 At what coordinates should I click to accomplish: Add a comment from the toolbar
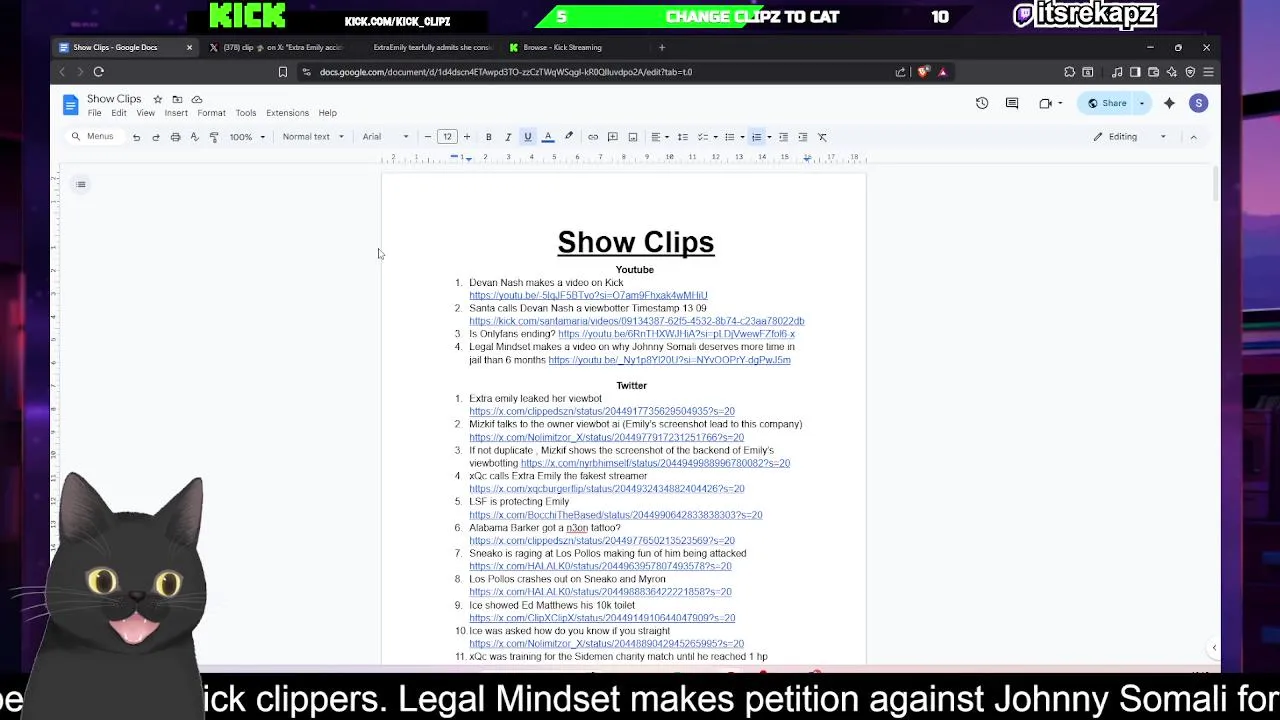613,137
